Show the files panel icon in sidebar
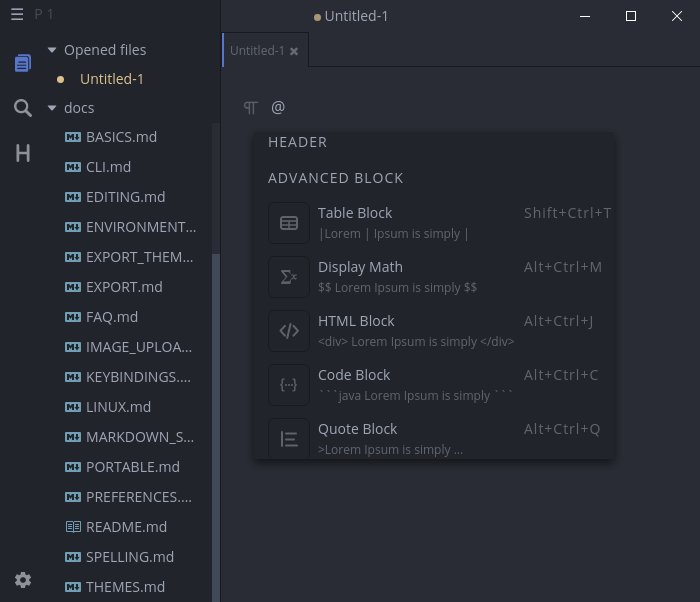 click(x=23, y=63)
